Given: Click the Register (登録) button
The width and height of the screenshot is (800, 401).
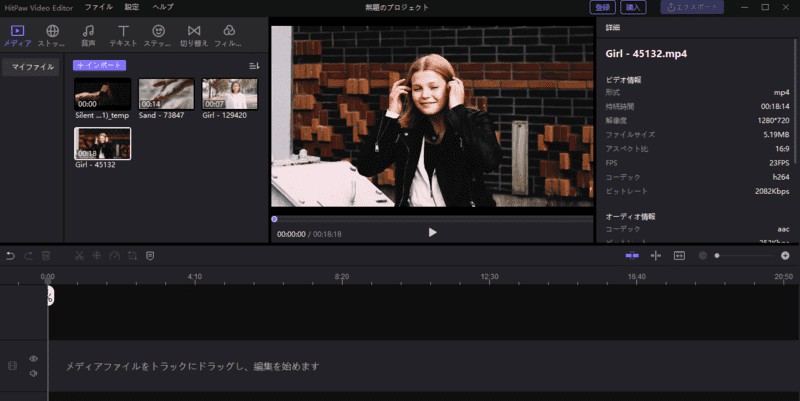Looking at the screenshot, I should [603, 7].
